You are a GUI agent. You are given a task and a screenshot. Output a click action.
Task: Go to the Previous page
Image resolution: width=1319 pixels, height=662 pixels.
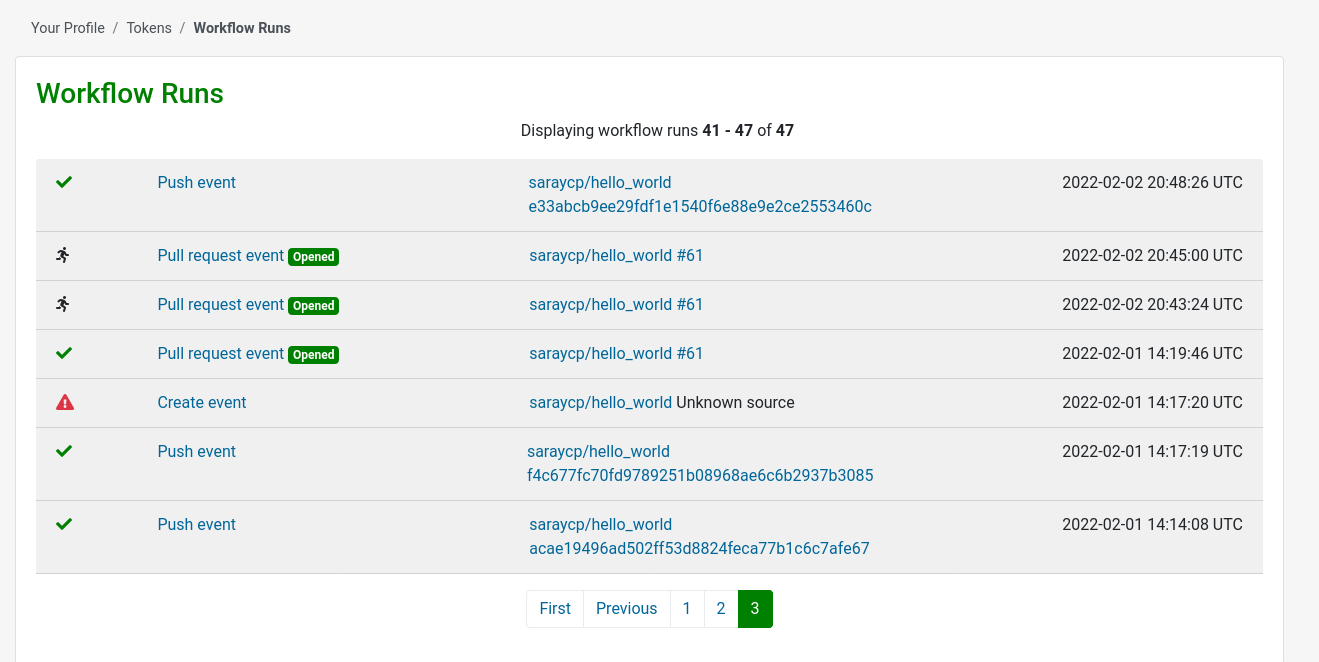[x=626, y=608]
